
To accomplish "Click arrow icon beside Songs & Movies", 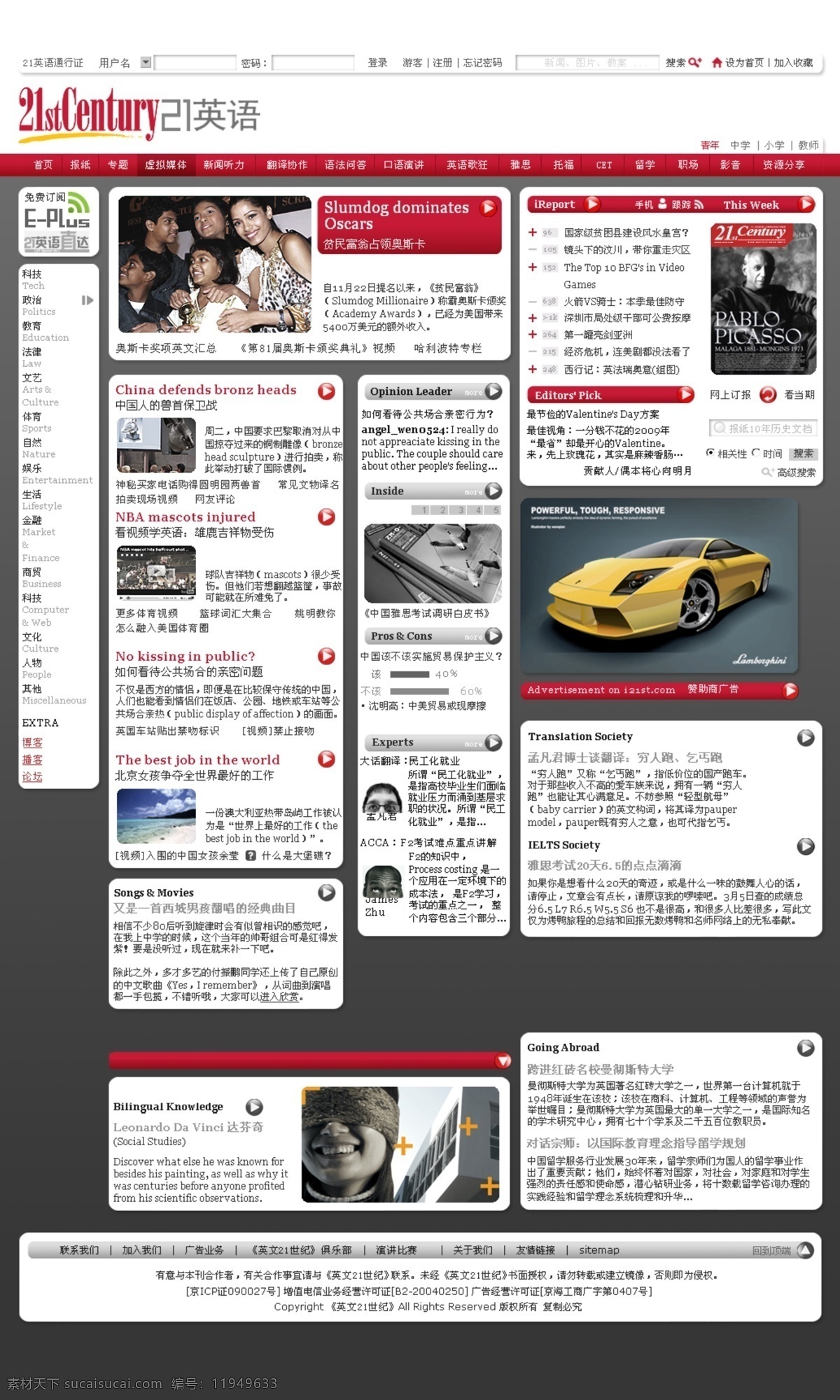I will pyautogui.click(x=326, y=892).
